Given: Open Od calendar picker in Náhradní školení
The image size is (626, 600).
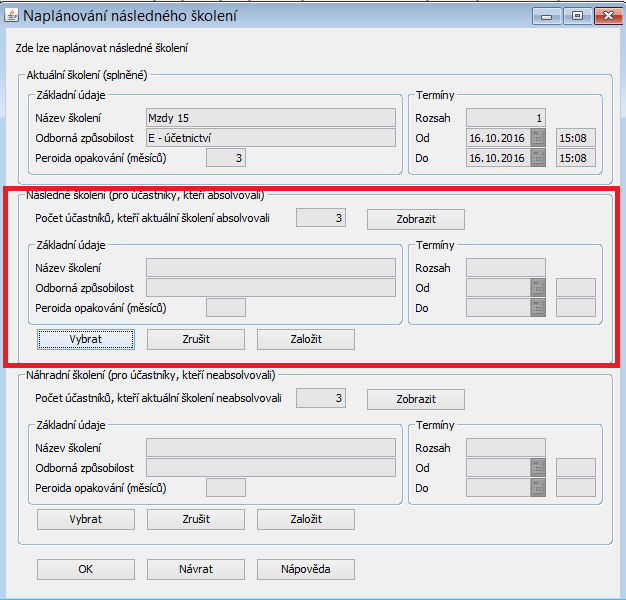Looking at the screenshot, I should pyautogui.click(x=538, y=468).
